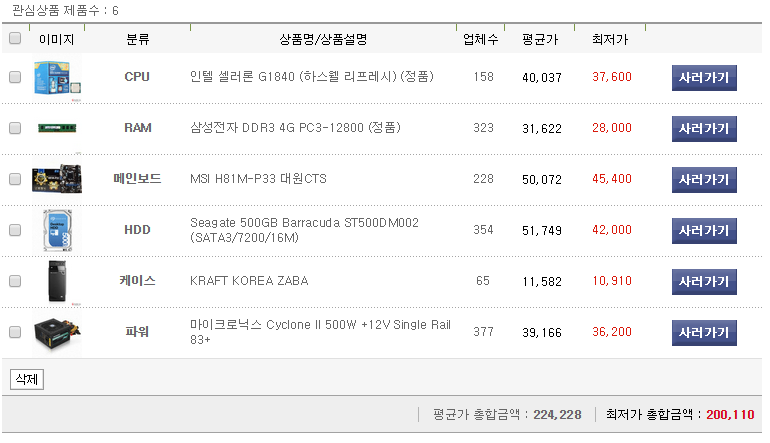Check the CPU row checkbox
The width and height of the screenshot is (770, 443).
(15, 77)
